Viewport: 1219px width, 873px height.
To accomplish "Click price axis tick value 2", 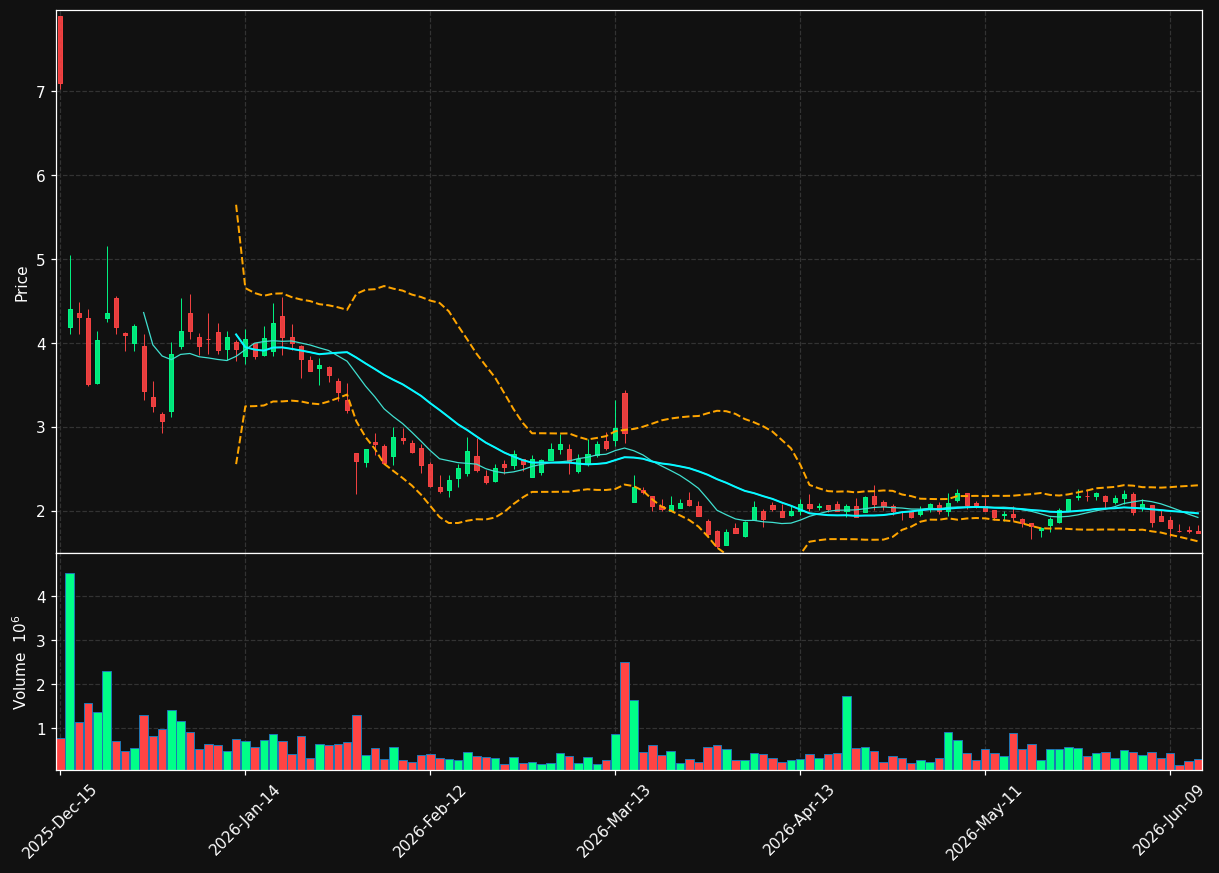I will point(40,511).
